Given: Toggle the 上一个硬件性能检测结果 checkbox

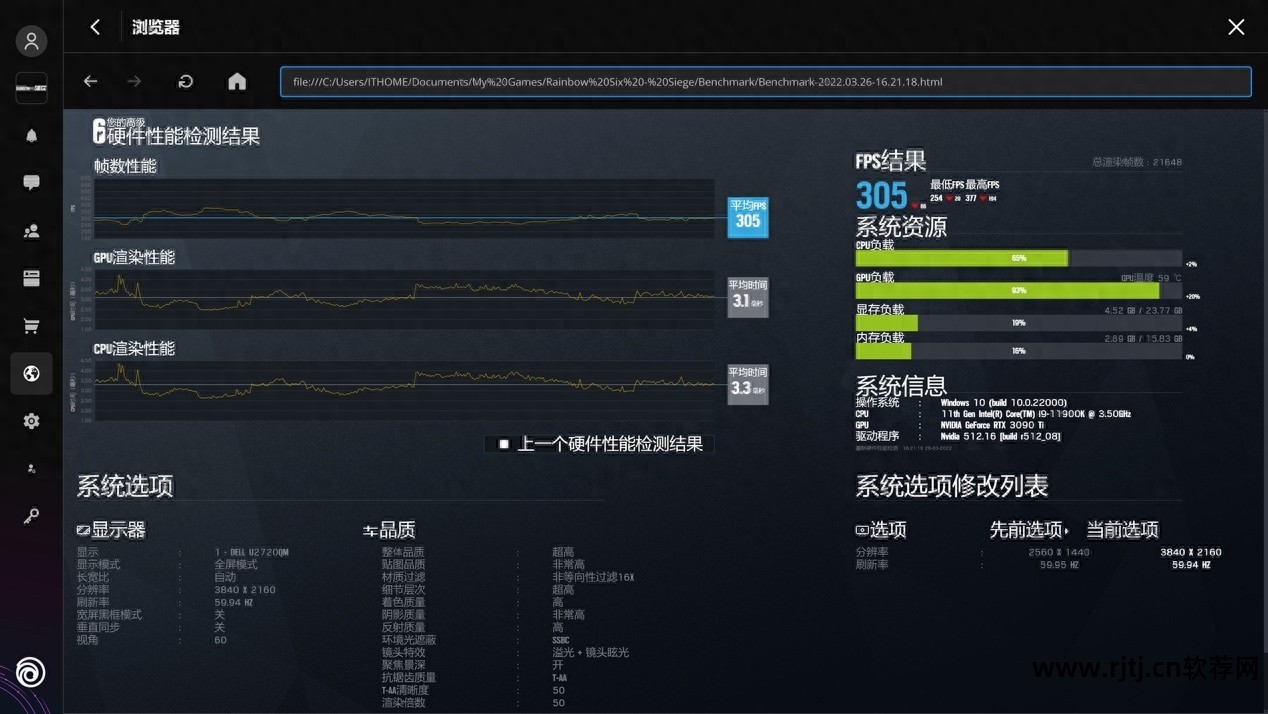Looking at the screenshot, I should coord(504,444).
